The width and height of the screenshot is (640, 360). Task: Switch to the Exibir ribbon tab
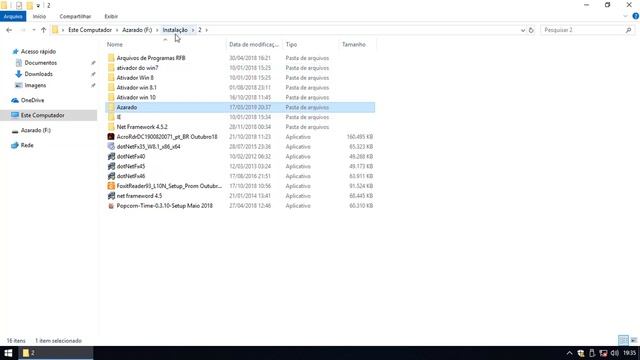111,16
